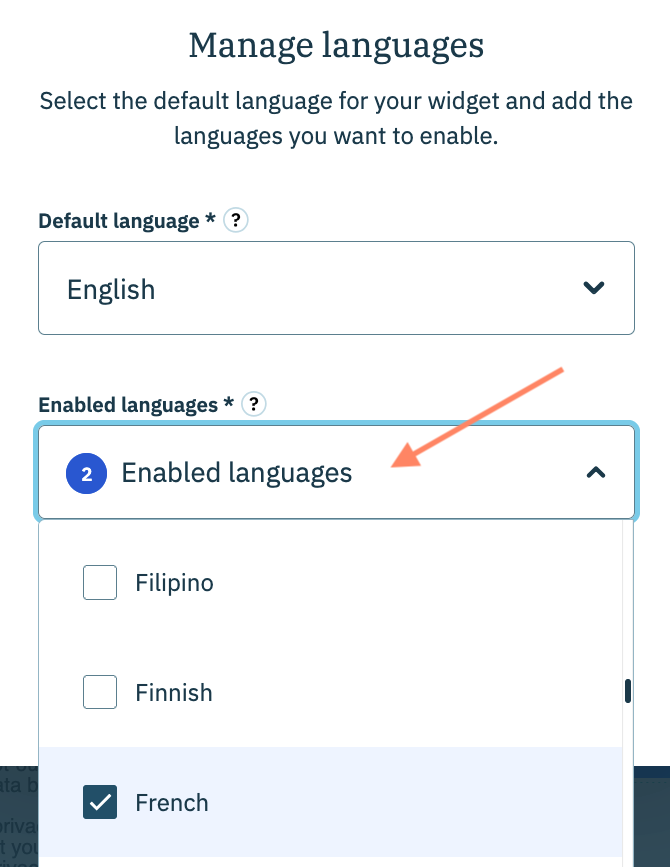Click the help icon beside Enabled languages

(255, 404)
